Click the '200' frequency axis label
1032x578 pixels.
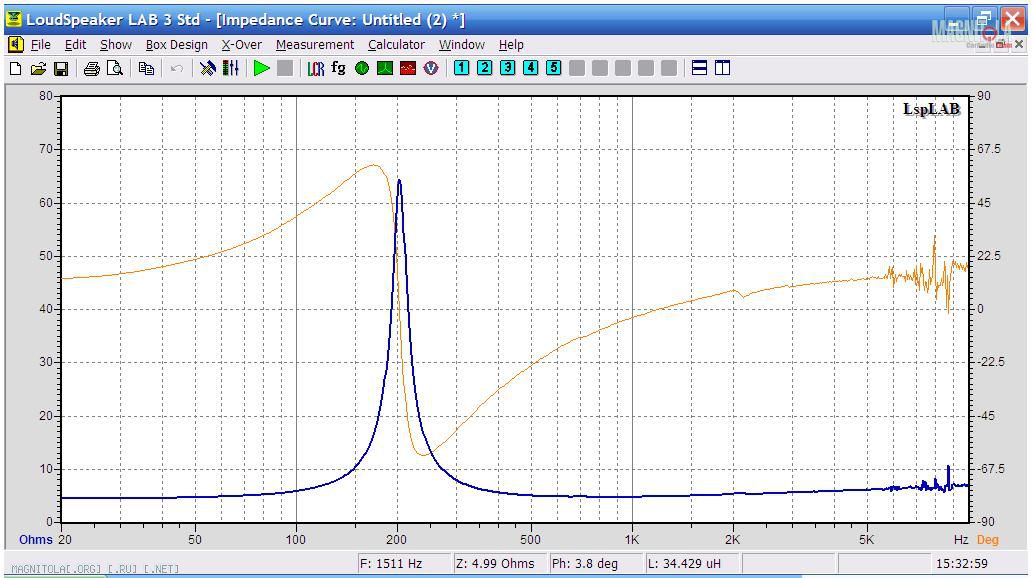(x=396, y=540)
